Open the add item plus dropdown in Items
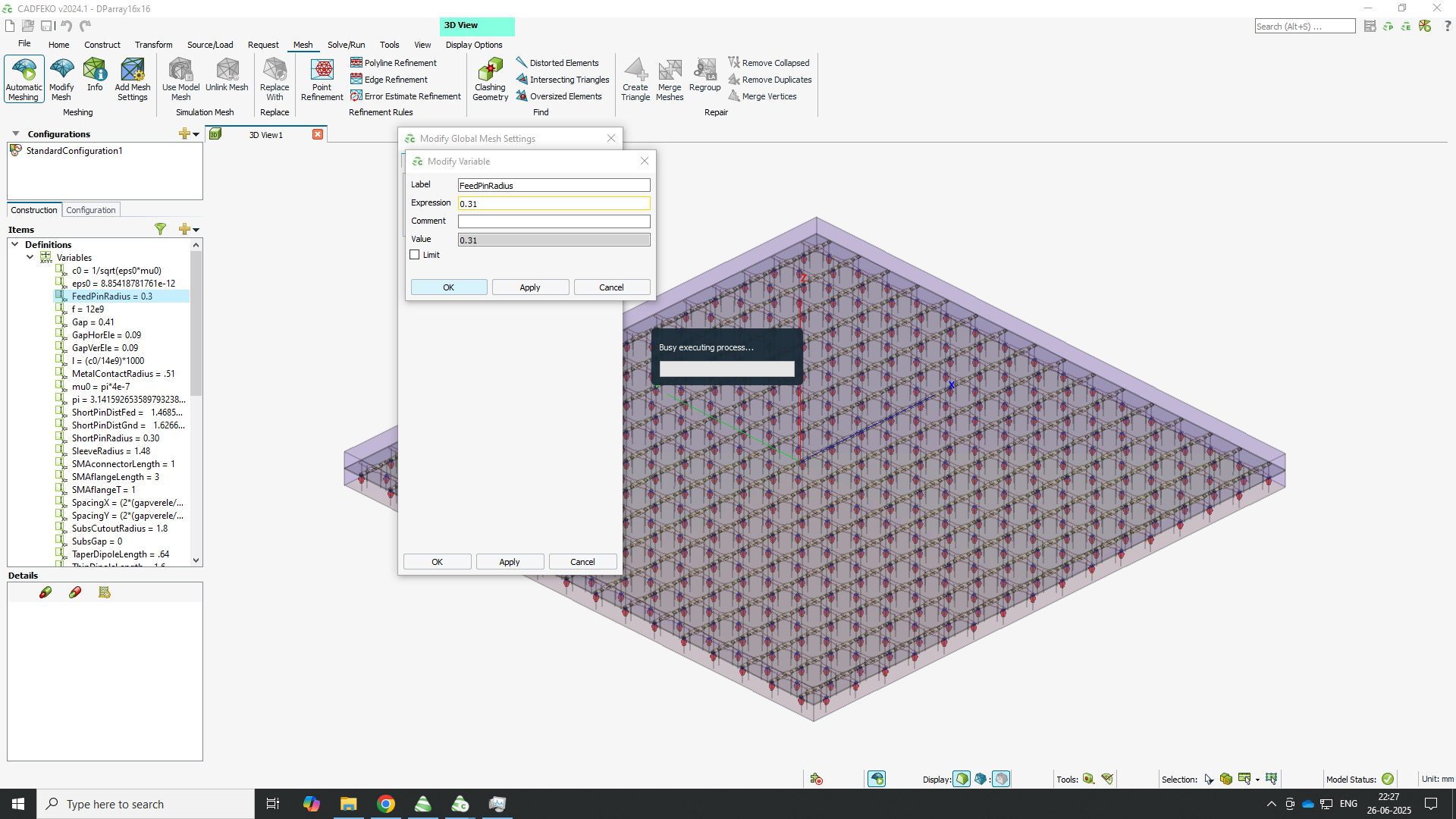 click(x=189, y=229)
